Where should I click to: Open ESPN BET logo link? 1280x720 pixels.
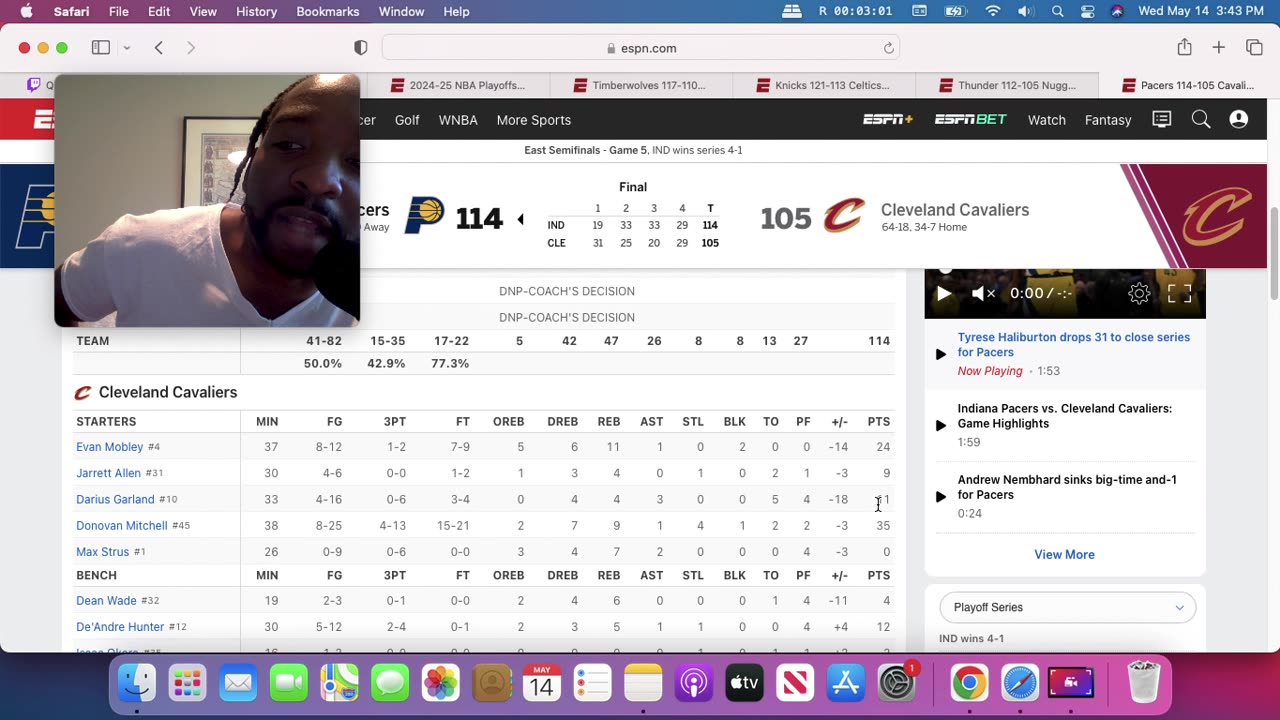[x=970, y=119]
